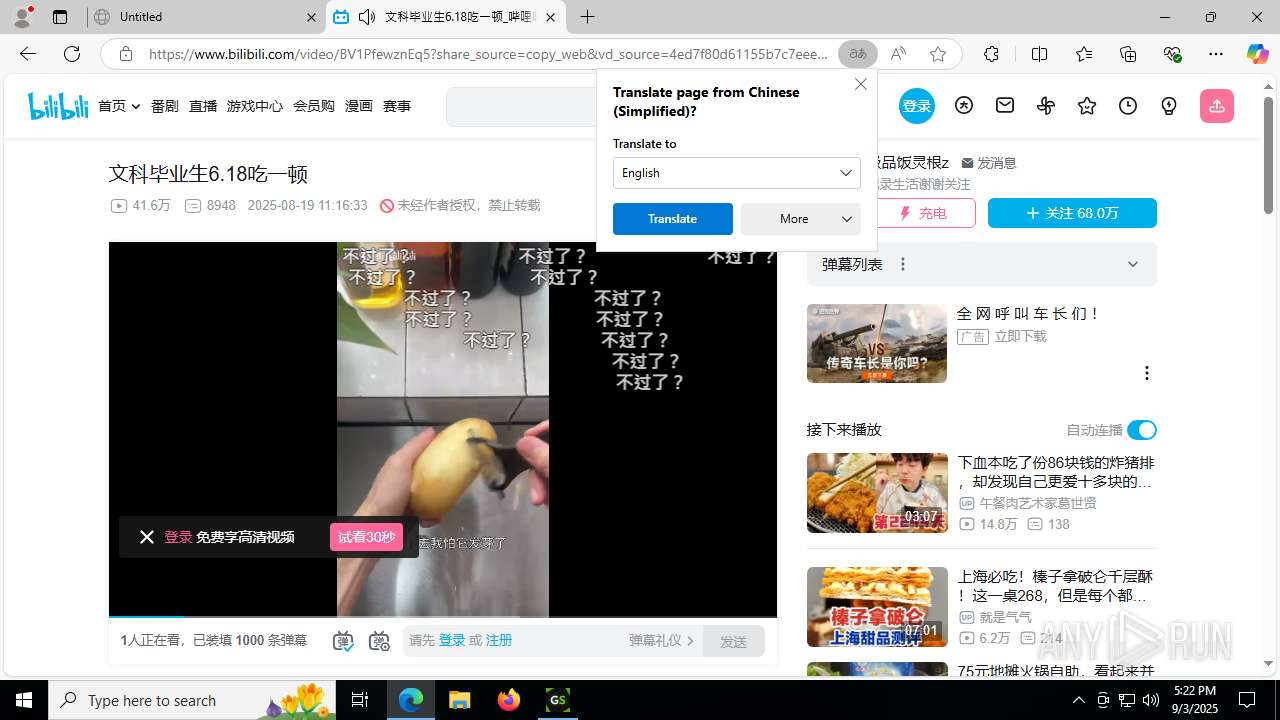
Task: Click the pink upload 投稿 button
Action: pyautogui.click(x=1216, y=106)
